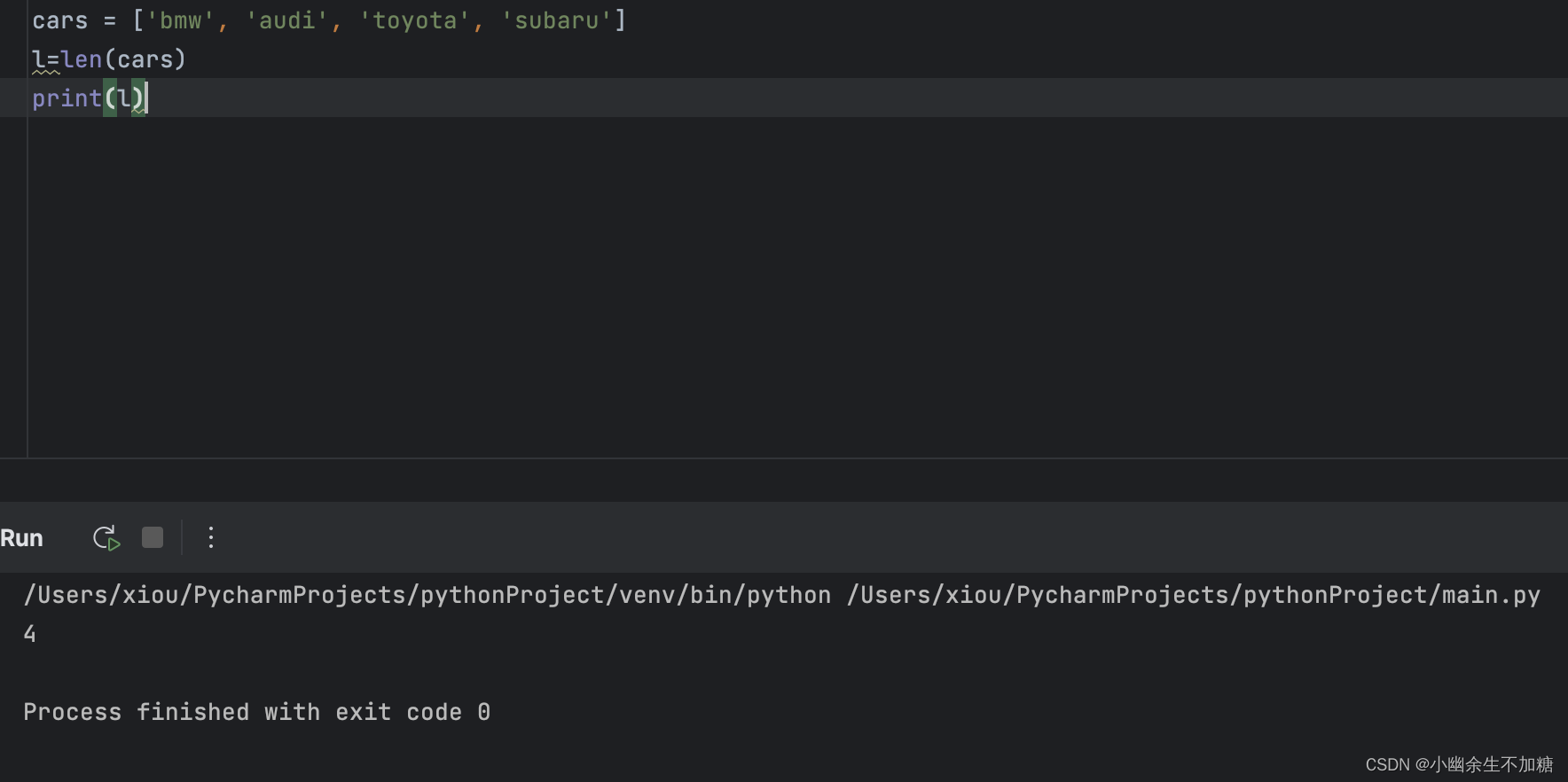Open the three-dot more options menu
1568x782 pixels.
click(x=210, y=537)
